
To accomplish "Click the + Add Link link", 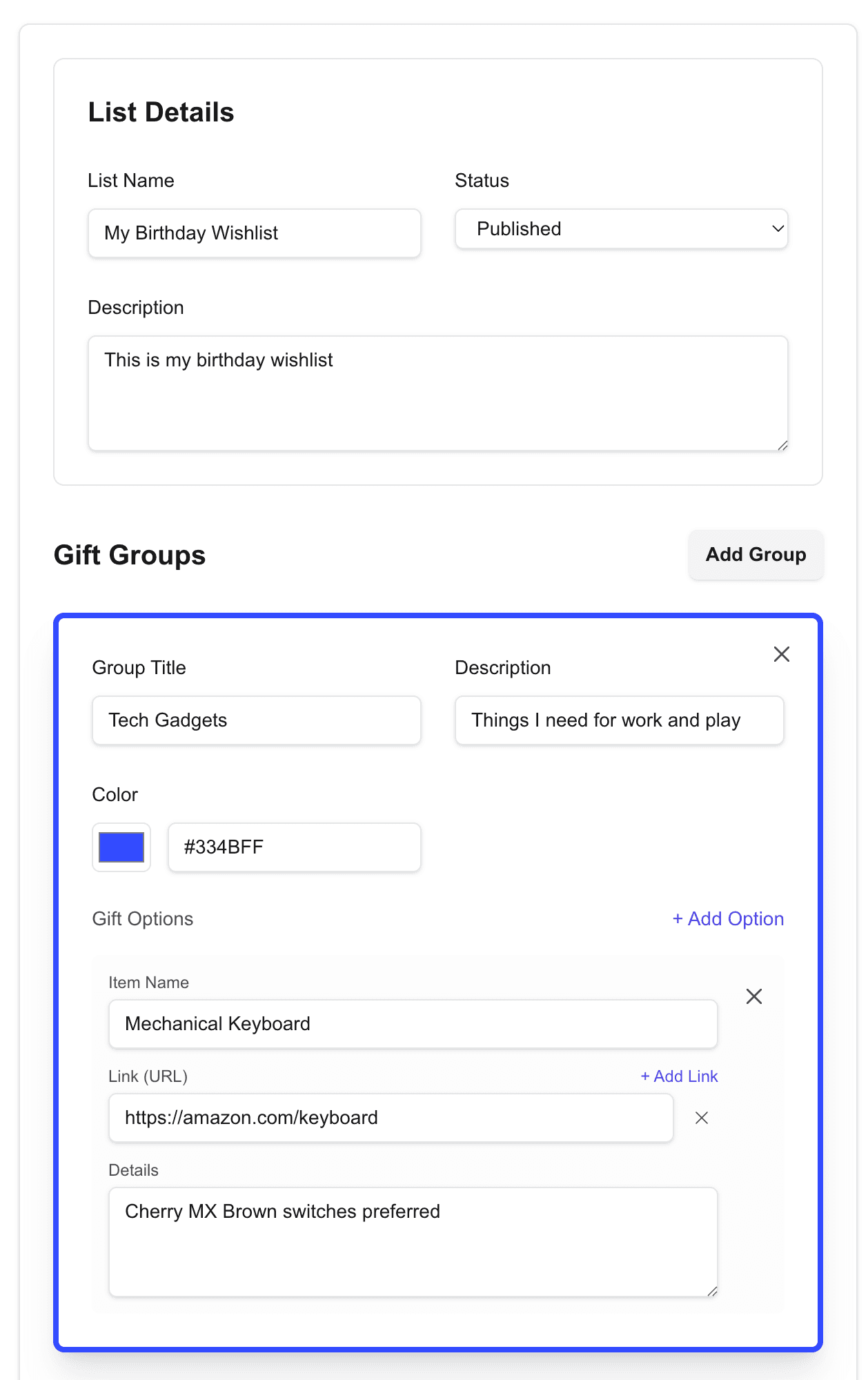I will pos(679,1076).
